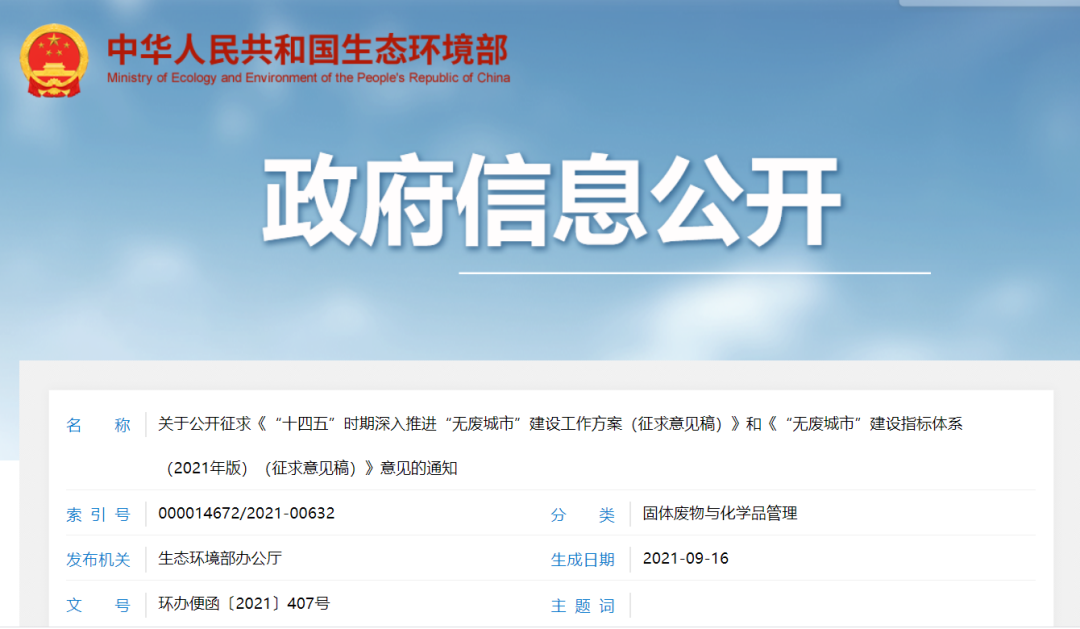Image resolution: width=1080 pixels, height=629 pixels.
Task: Click the first line of the notice title
Action: (560, 424)
